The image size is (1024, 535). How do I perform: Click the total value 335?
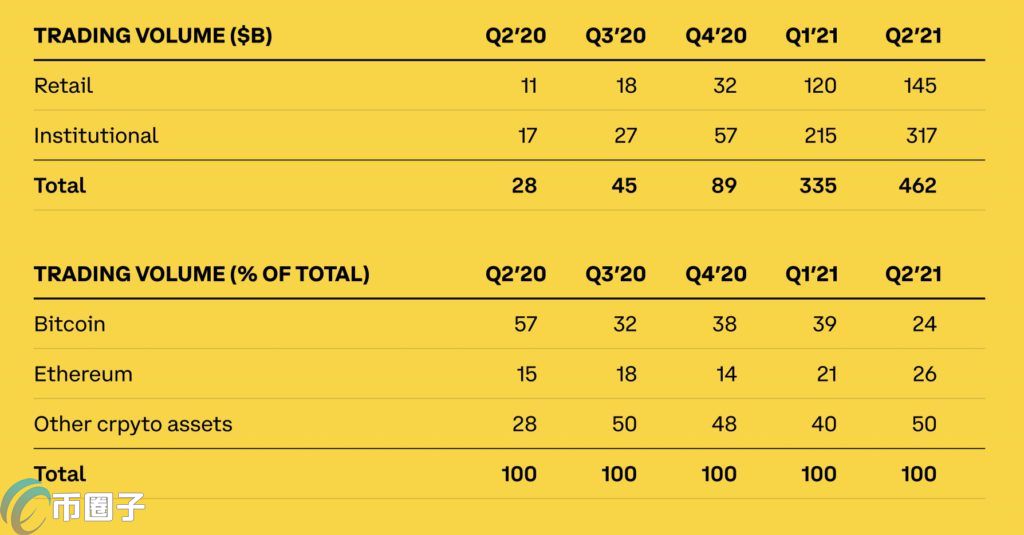coord(818,186)
